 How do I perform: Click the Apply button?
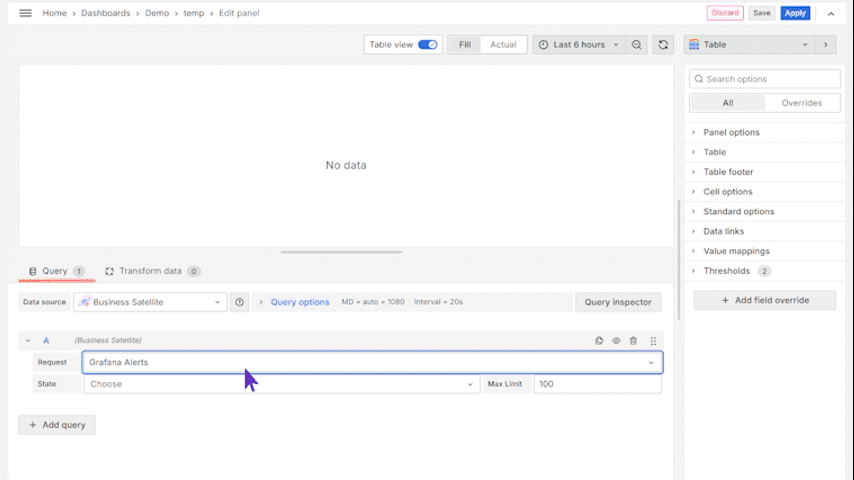click(795, 13)
